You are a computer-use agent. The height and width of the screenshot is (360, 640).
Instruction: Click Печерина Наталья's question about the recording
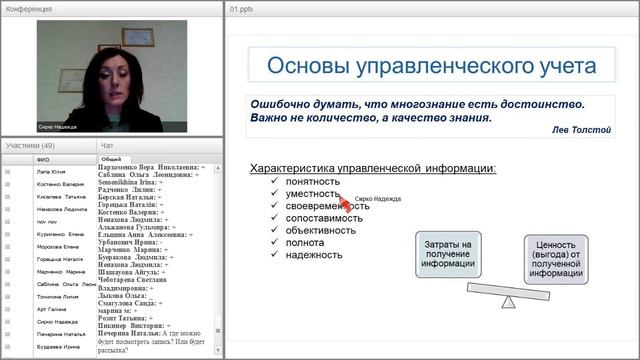point(151,342)
